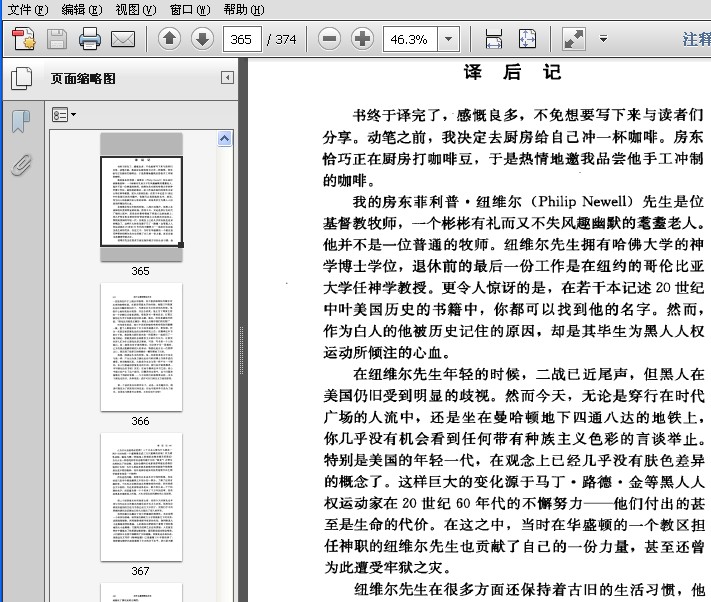Open the 注释 comments pane
This screenshot has height=602, width=711.
coord(696,40)
